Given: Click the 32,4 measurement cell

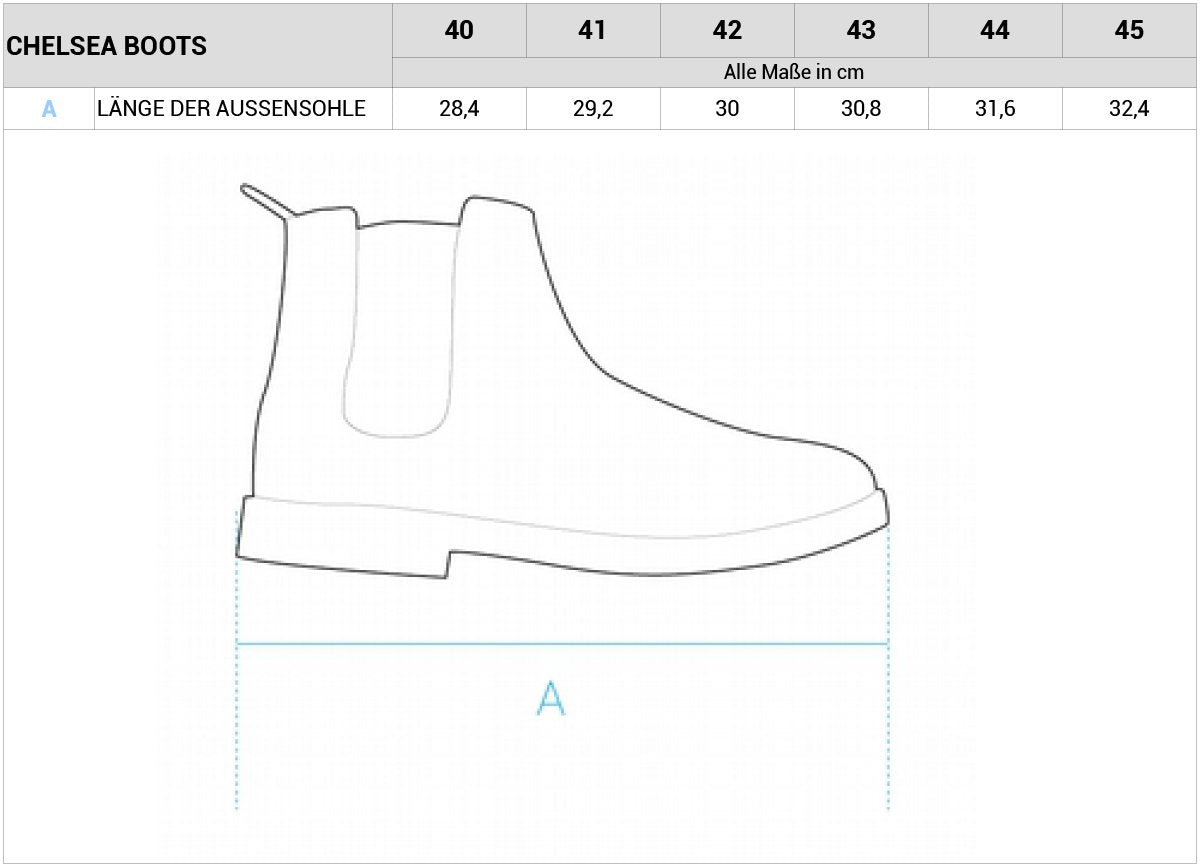Looking at the screenshot, I should [1129, 109].
